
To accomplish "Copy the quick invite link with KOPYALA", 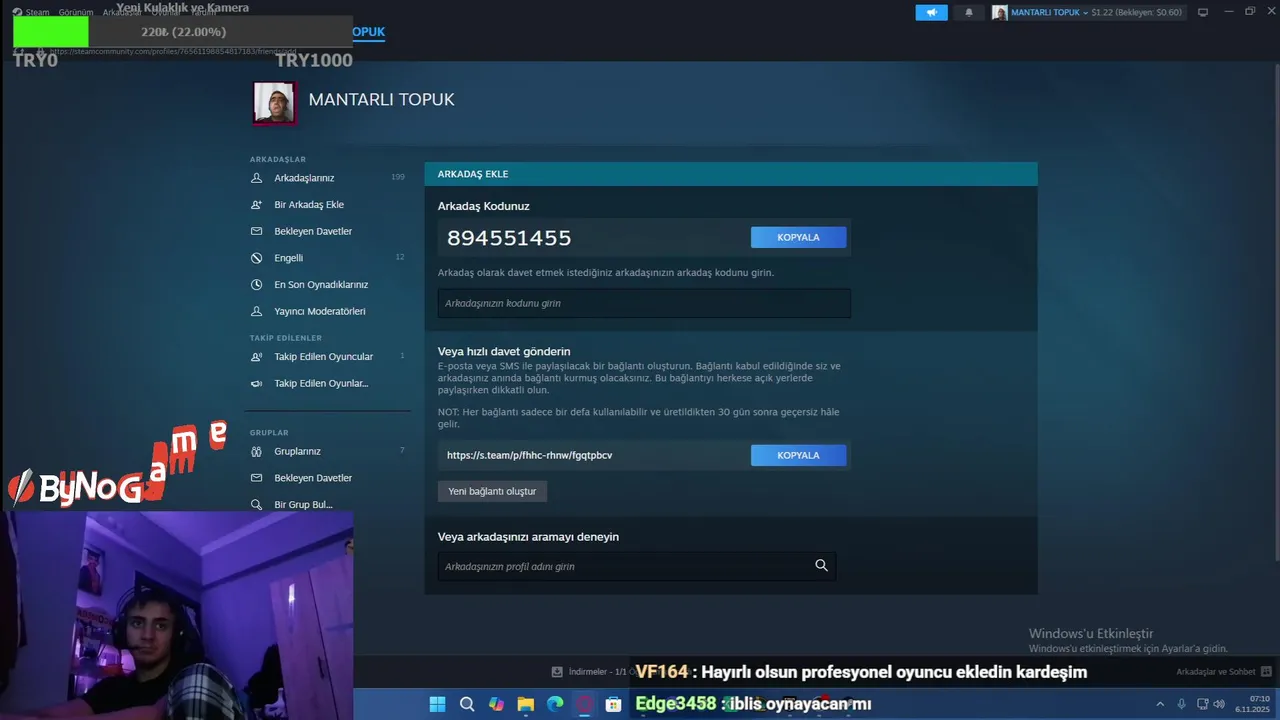I will (x=798, y=455).
